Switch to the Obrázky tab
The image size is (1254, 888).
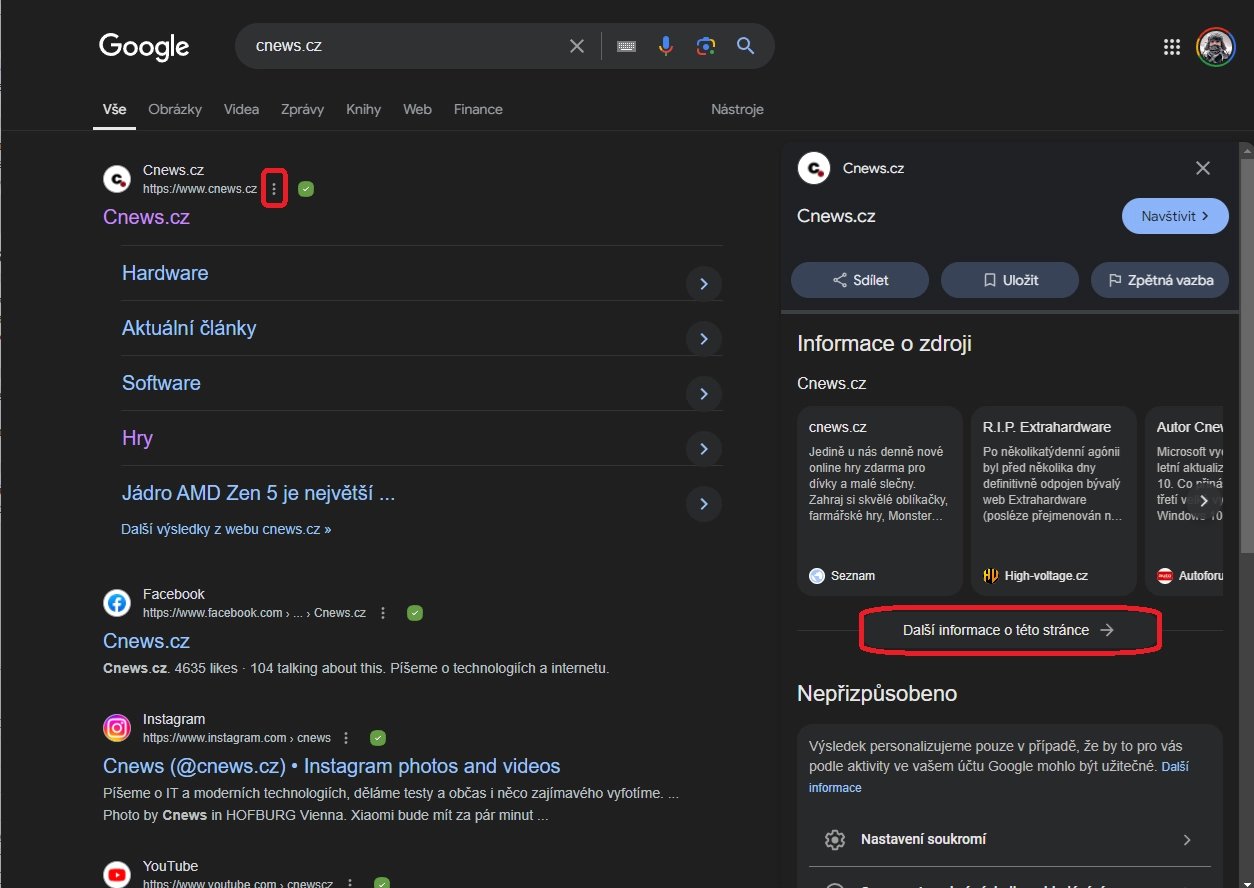pyautogui.click(x=175, y=109)
